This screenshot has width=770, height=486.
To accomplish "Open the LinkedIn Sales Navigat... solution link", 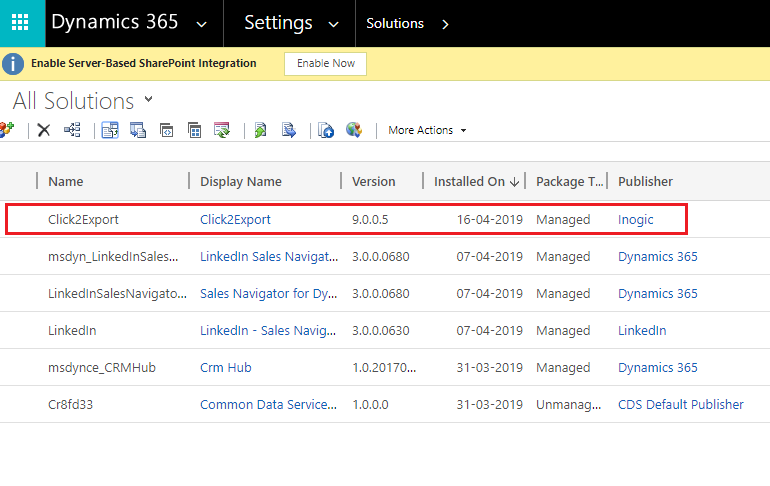I will [x=269, y=256].
